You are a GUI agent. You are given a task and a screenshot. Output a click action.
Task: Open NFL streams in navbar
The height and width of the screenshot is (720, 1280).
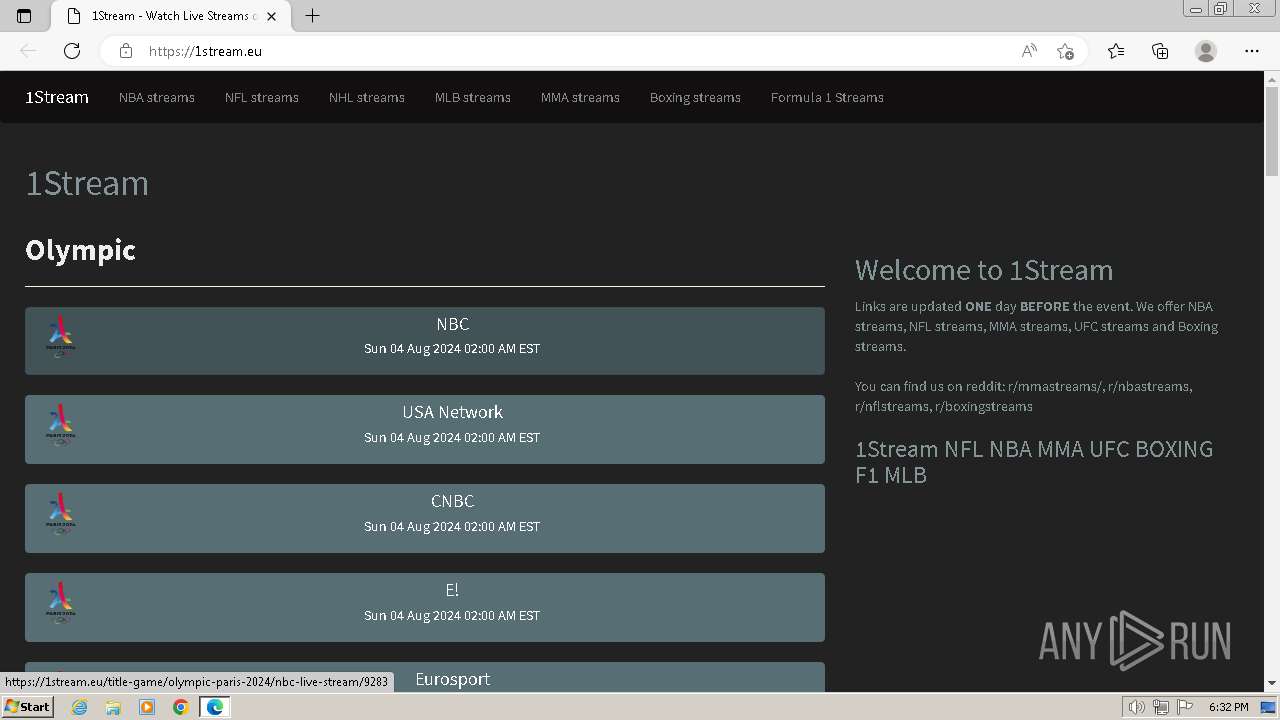point(262,97)
